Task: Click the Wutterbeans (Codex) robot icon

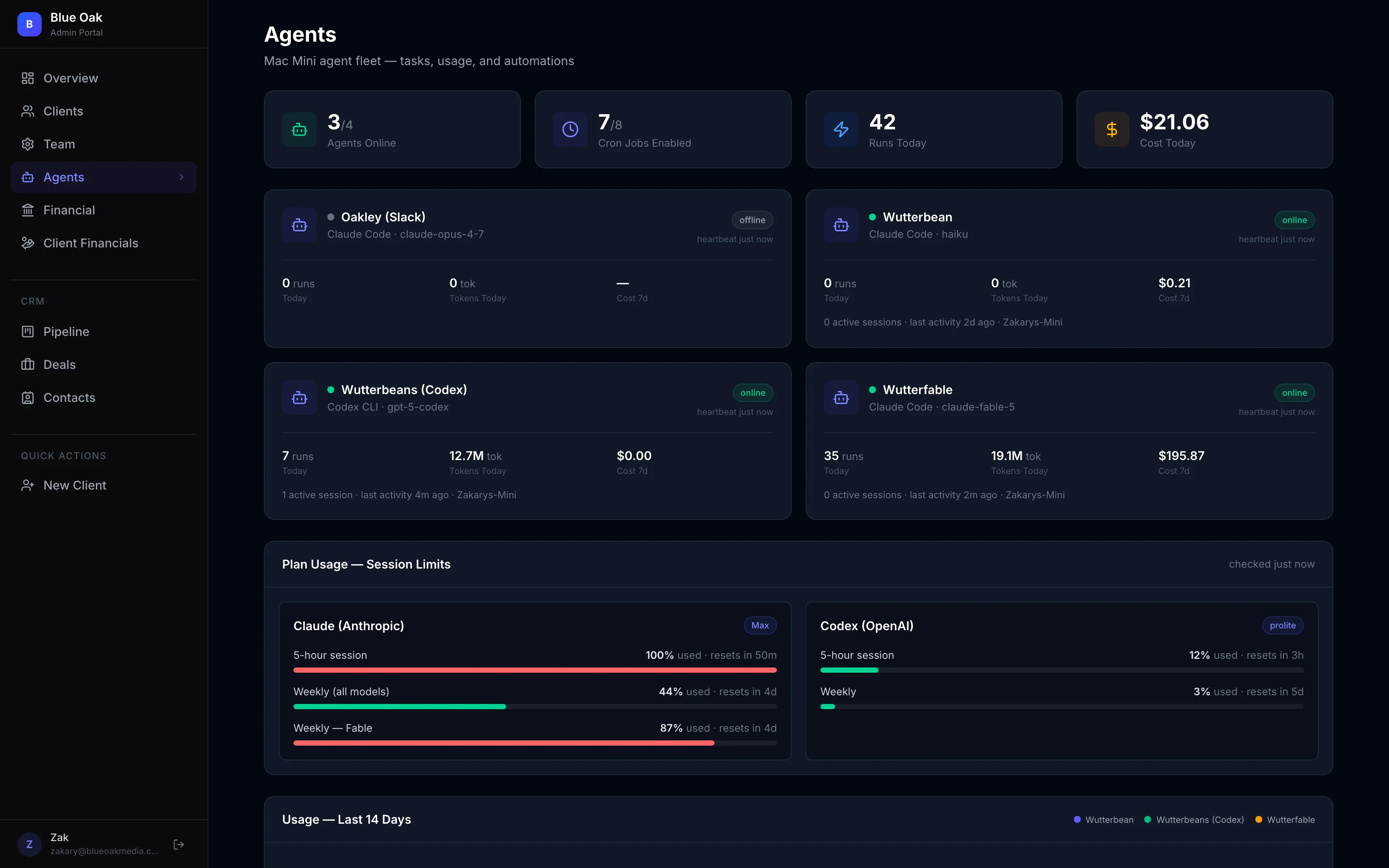Action: click(x=300, y=398)
